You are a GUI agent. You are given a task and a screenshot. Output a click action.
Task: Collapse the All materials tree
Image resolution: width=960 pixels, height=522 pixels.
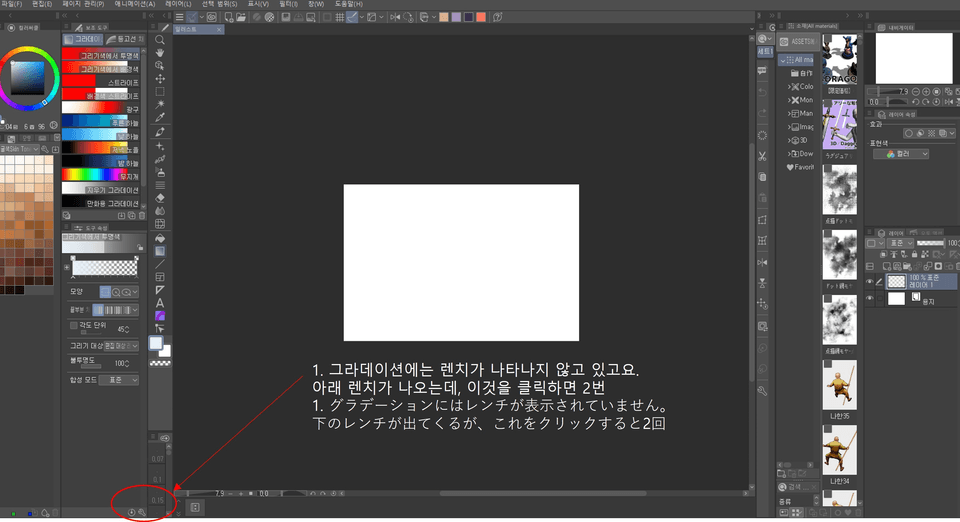tap(782, 60)
